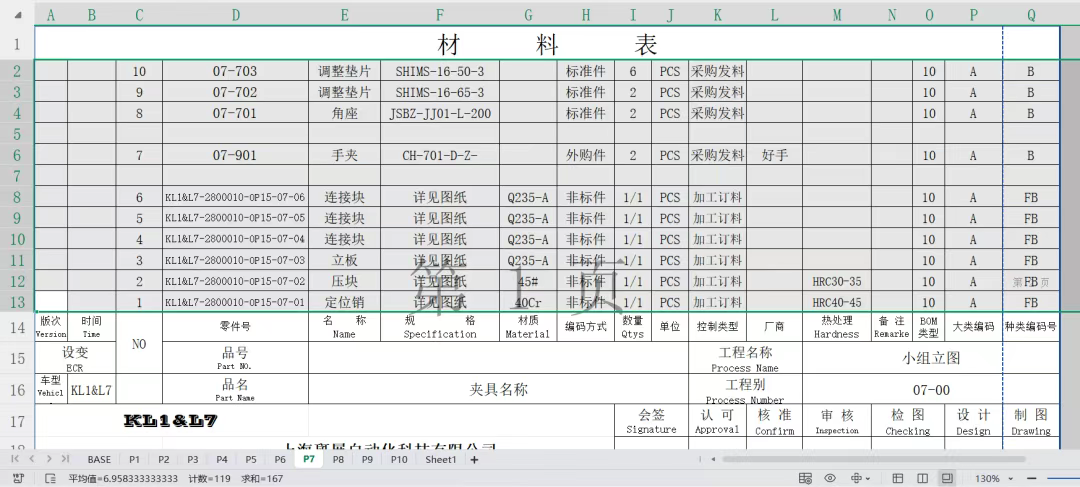Switch to normal view icon
This screenshot has width=1080, height=487.
[897, 478]
